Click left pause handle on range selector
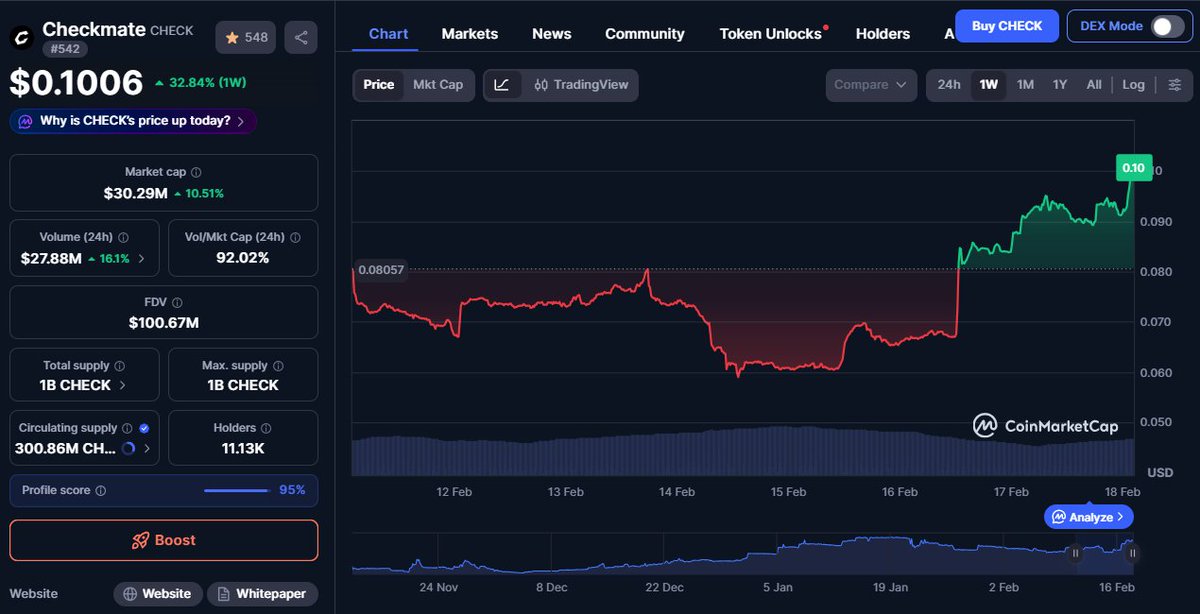This screenshot has height=614, width=1200. [1075, 553]
